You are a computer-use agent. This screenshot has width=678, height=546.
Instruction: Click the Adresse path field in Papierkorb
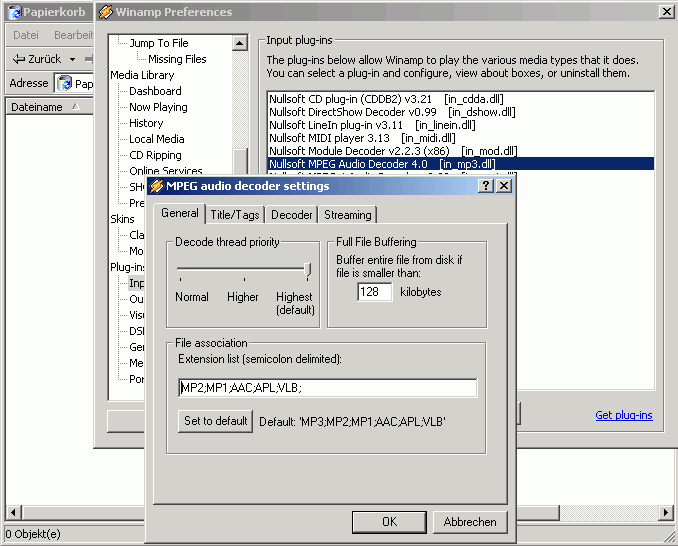(x=74, y=83)
